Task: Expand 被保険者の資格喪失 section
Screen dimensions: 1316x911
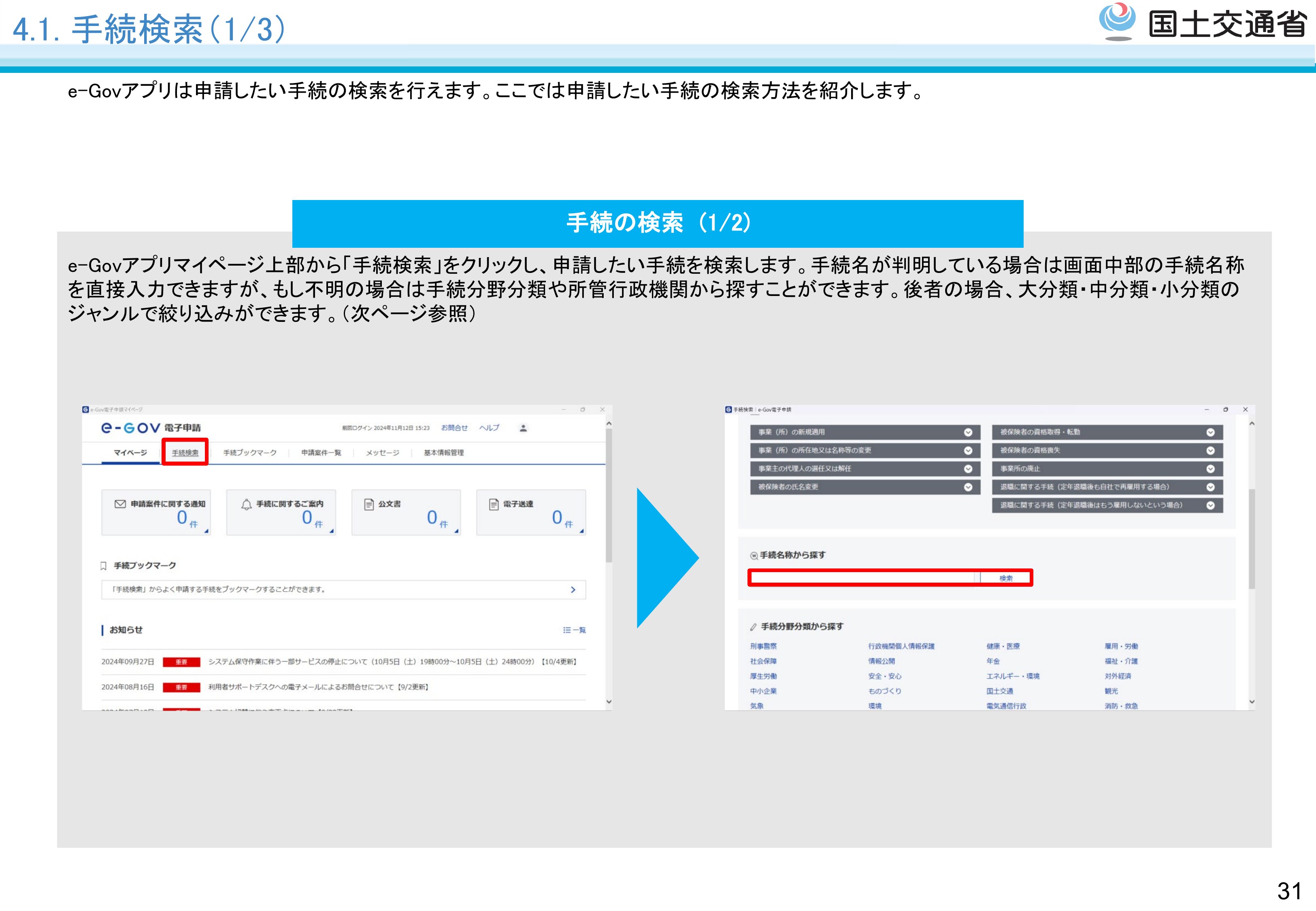Action: click(x=1210, y=450)
